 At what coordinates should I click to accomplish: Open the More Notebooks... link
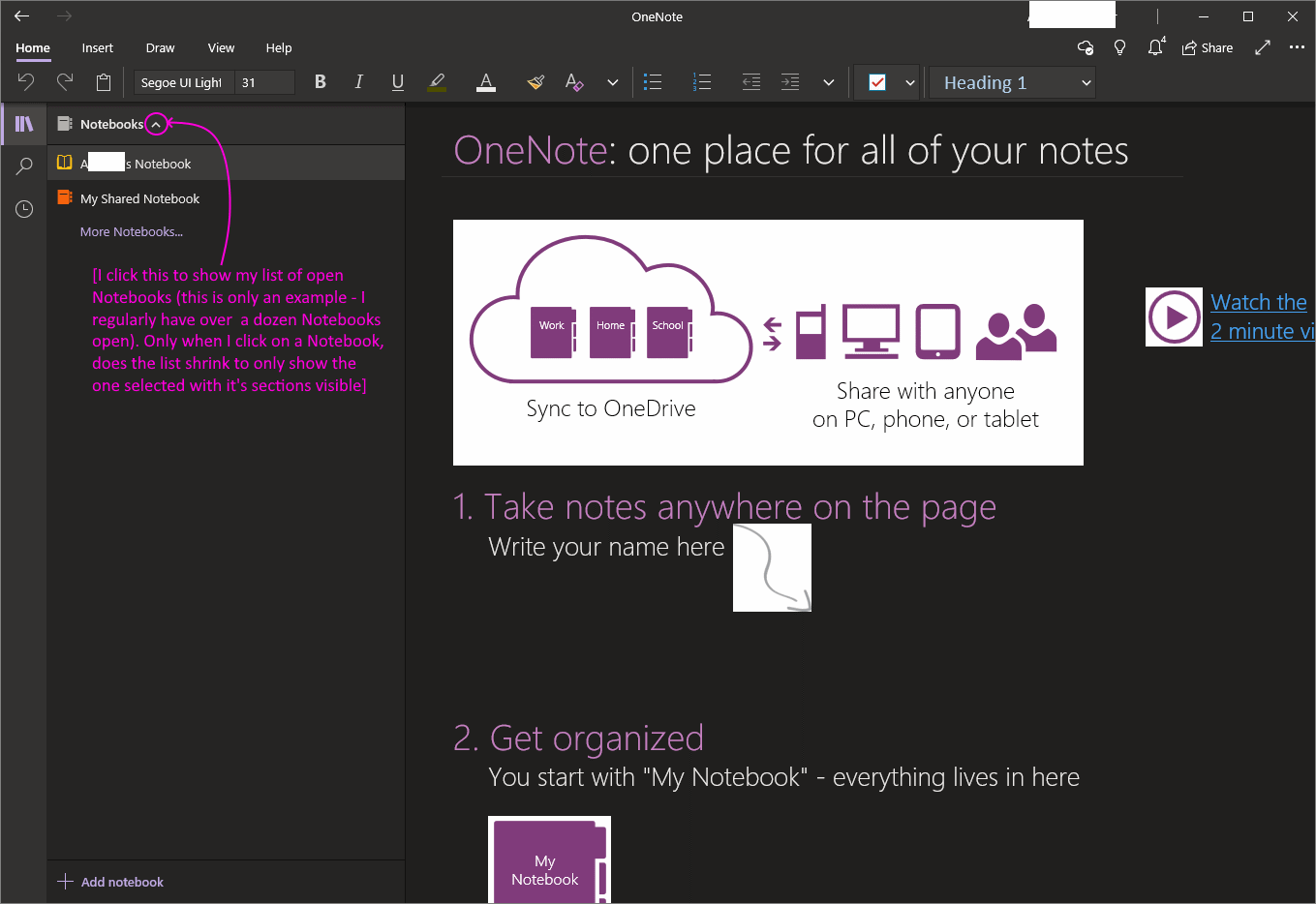[x=132, y=231]
